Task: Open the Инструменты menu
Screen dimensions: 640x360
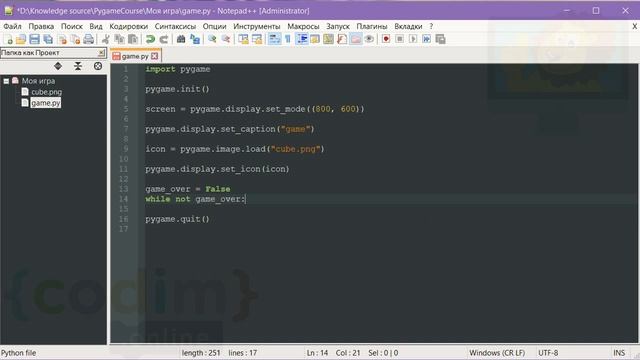Action: [257, 26]
